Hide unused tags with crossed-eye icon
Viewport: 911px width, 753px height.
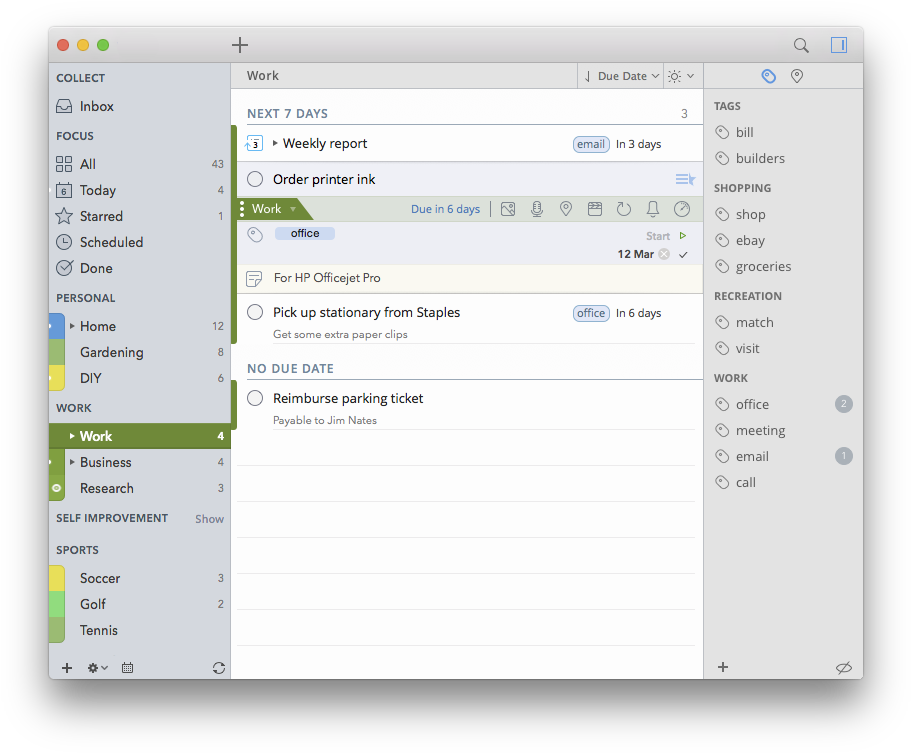(843, 668)
